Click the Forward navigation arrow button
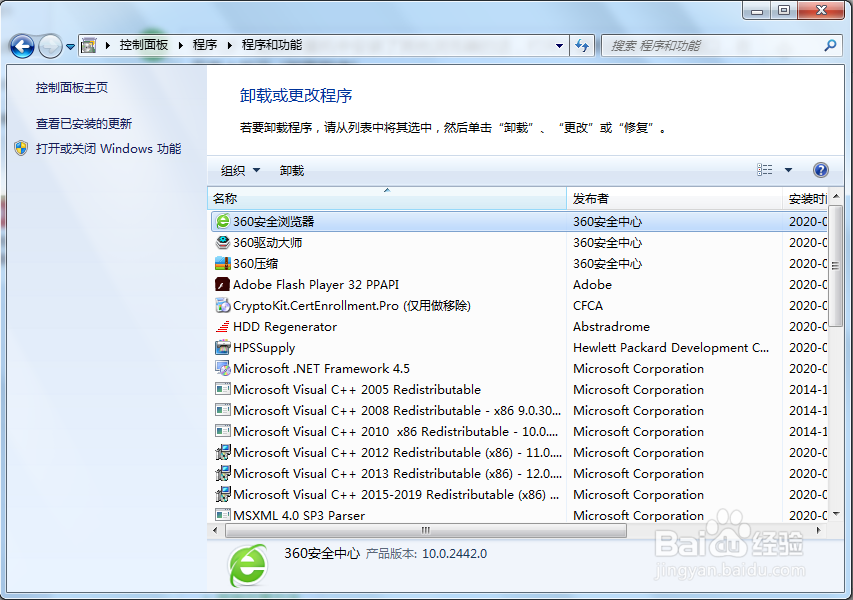The width and height of the screenshot is (853, 600). [x=51, y=46]
